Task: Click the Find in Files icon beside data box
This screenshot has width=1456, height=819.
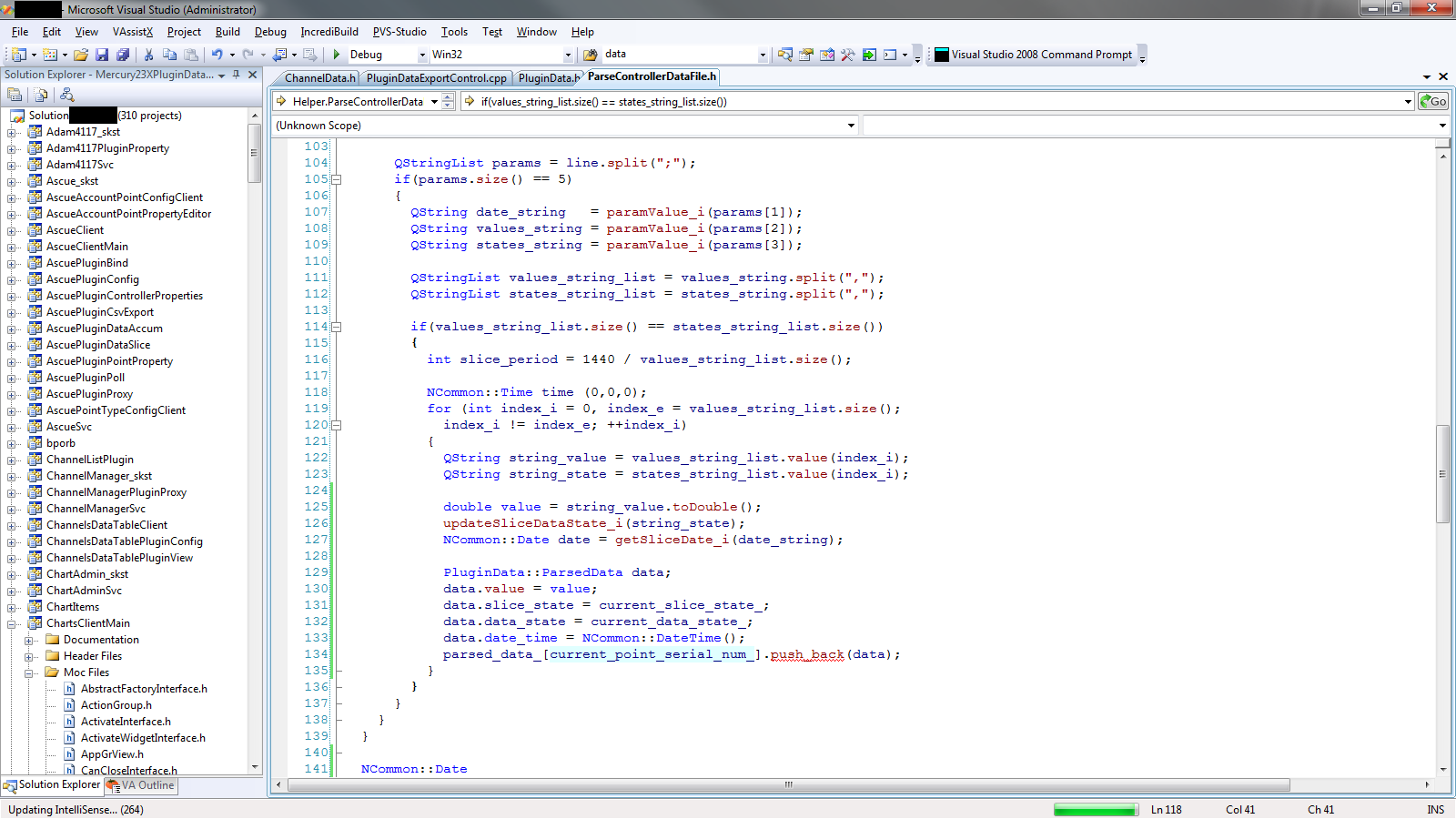Action: (590, 55)
